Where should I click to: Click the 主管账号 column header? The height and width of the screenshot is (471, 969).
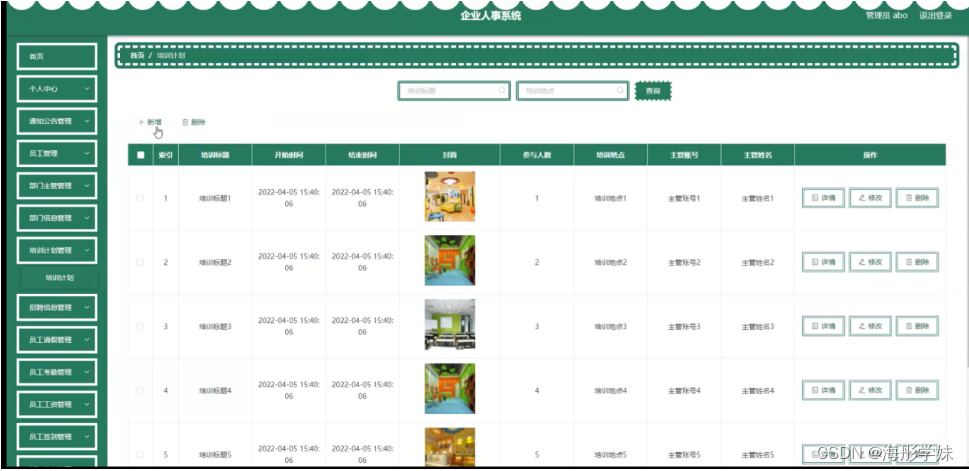click(x=684, y=155)
